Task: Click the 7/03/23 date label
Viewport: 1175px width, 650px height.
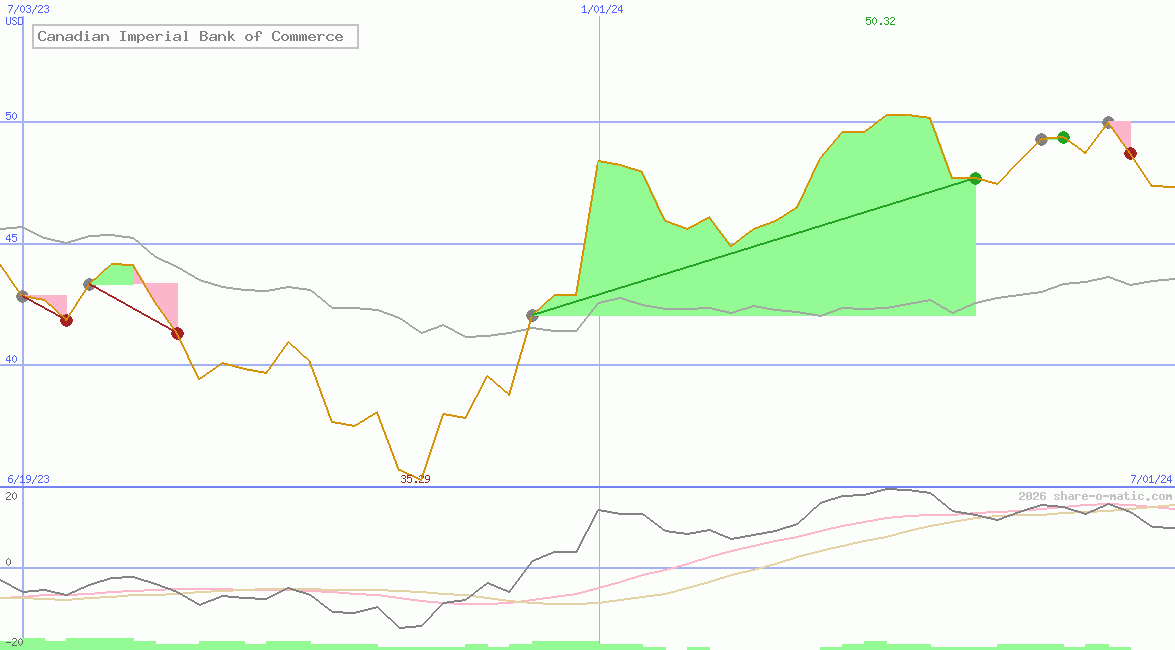Action: pyautogui.click(x=28, y=9)
